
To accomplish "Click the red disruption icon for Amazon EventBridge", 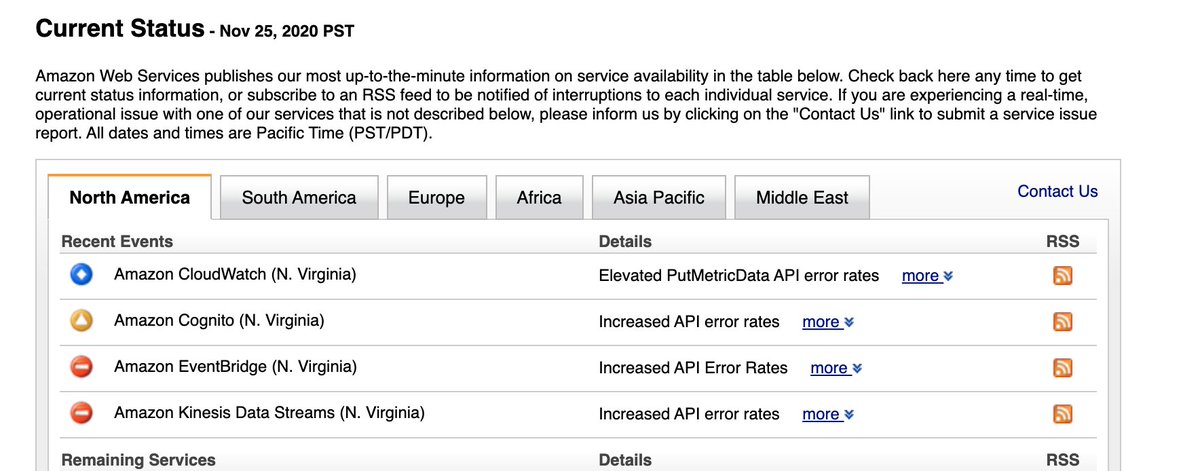I will pos(82,367).
